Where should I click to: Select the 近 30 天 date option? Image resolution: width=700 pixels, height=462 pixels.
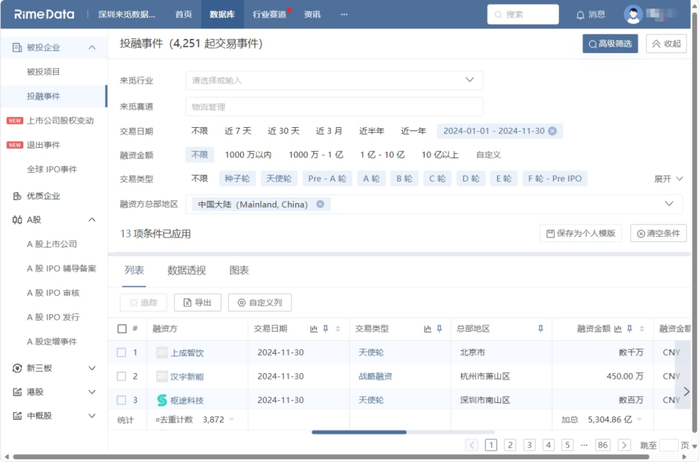pos(283,131)
